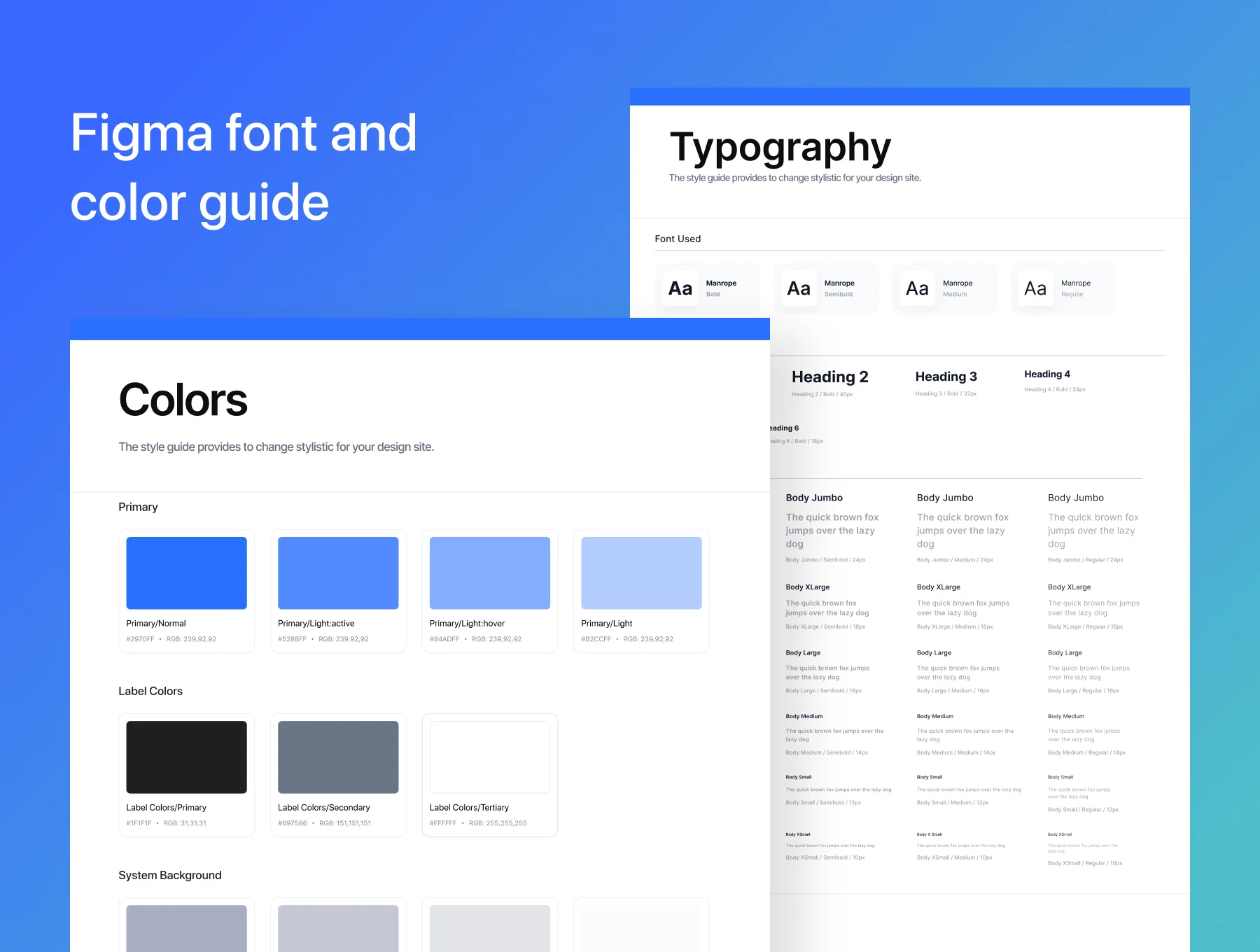Viewport: 1260px width, 952px height.
Task: Click the '#1F1F1F' hex value
Action: [139, 823]
